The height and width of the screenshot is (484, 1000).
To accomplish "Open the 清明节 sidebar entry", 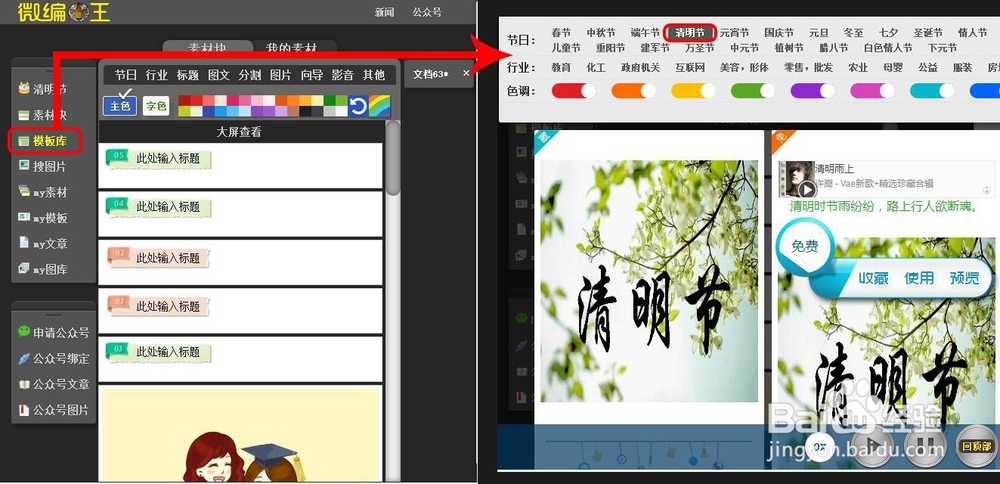I will [x=42, y=89].
